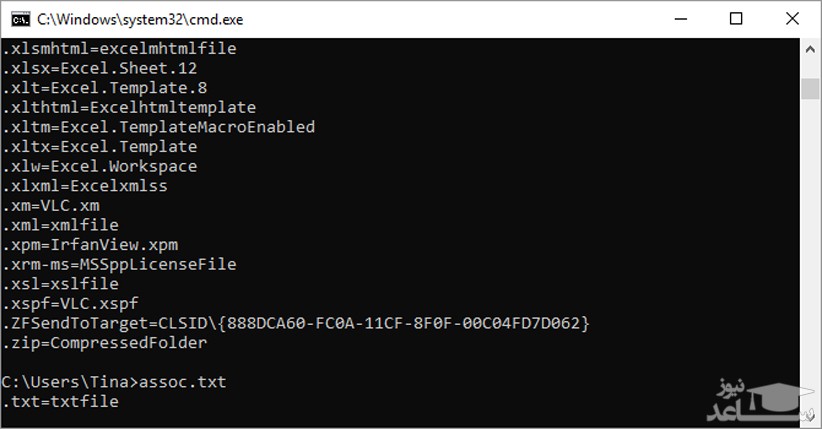
Task: Click the scrollbar up arrow
Action: coord(810,48)
